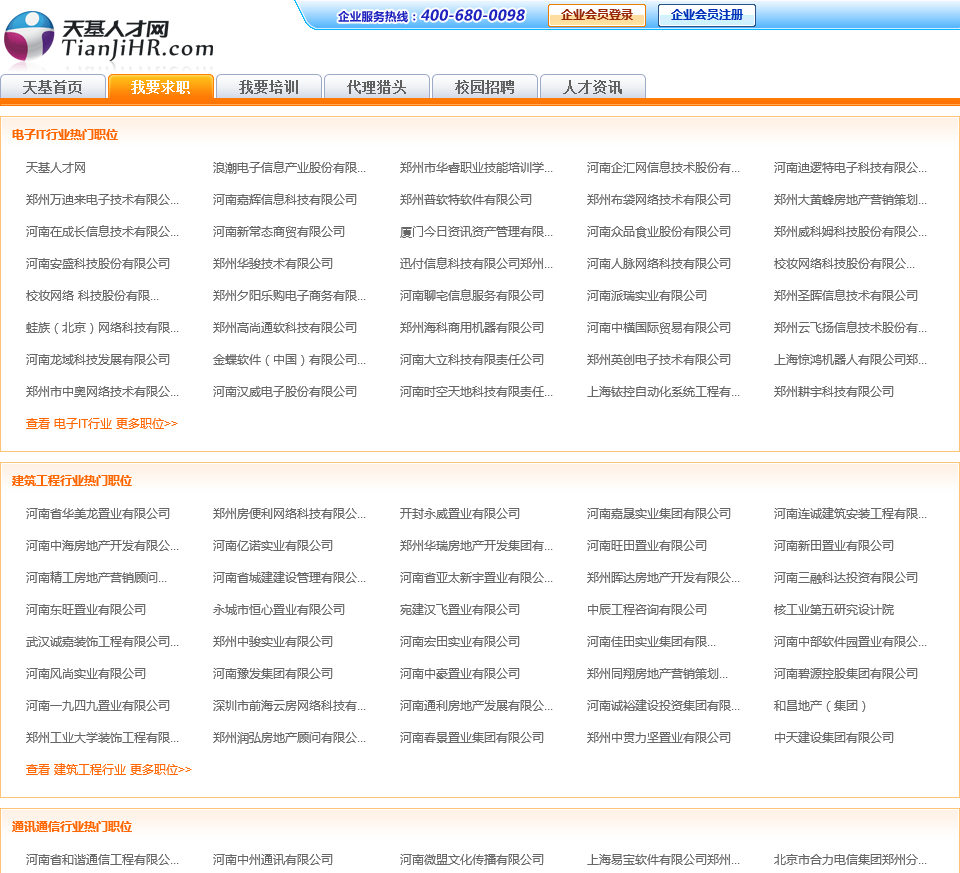Open 河南微盟文化传播有限公司
Image resolution: width=960 pixels, height=873 pixels.
pyautogui.click(x=472, y=860)
